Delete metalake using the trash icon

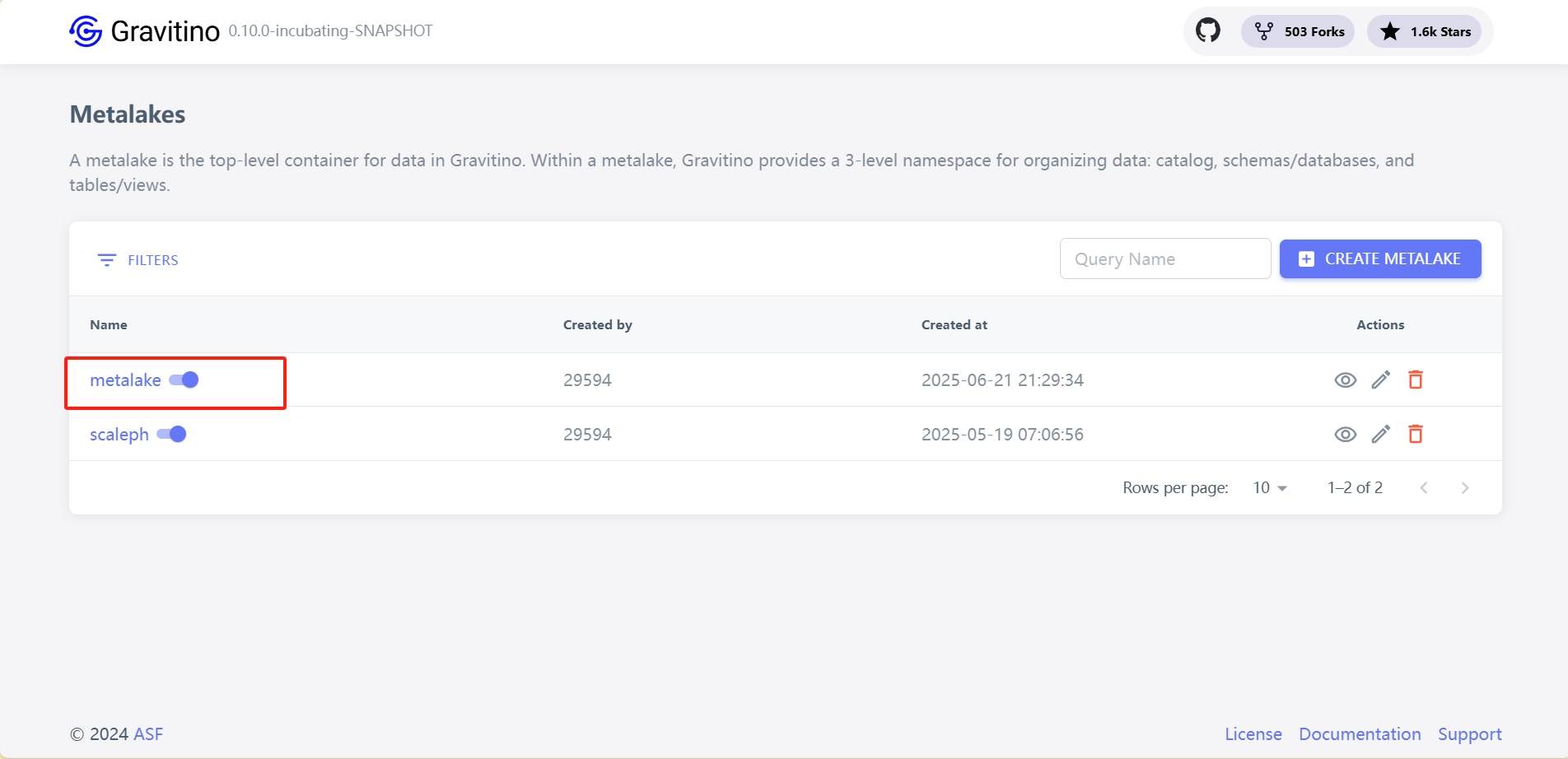point(1416,379)
